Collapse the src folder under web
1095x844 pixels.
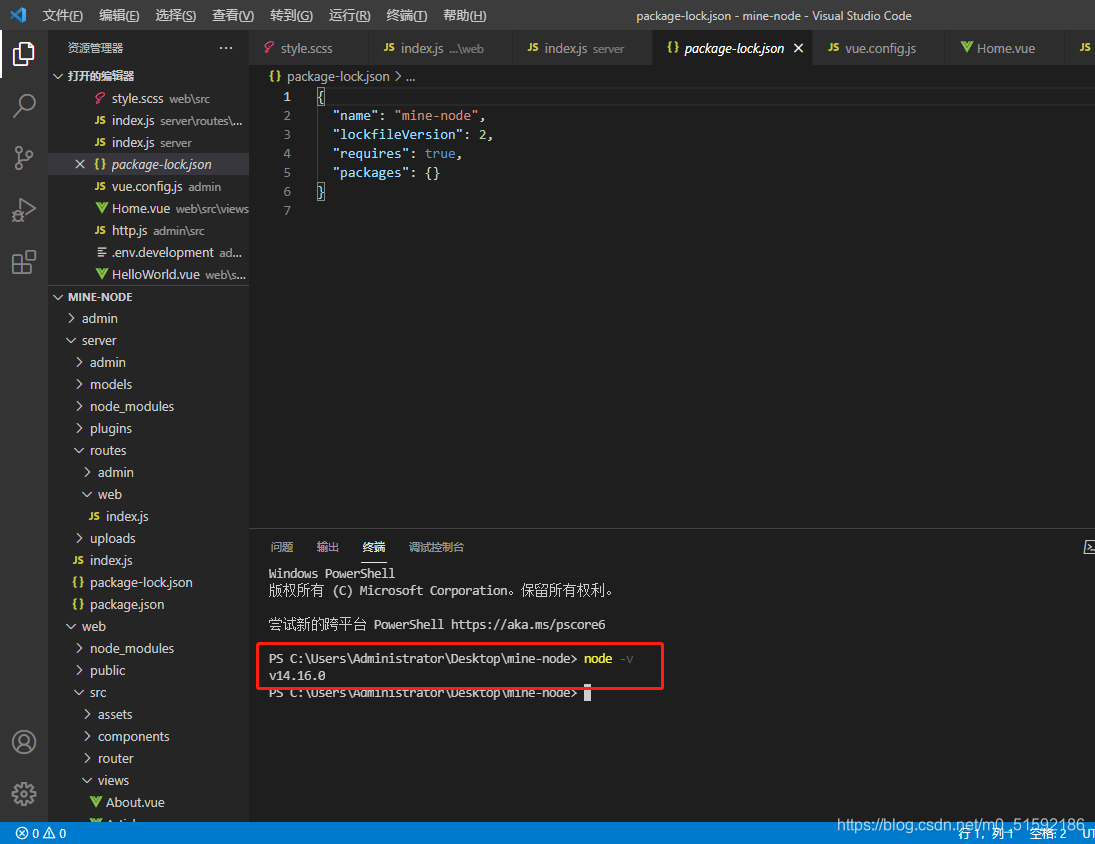pyautogui.click(x=149, y=693)
